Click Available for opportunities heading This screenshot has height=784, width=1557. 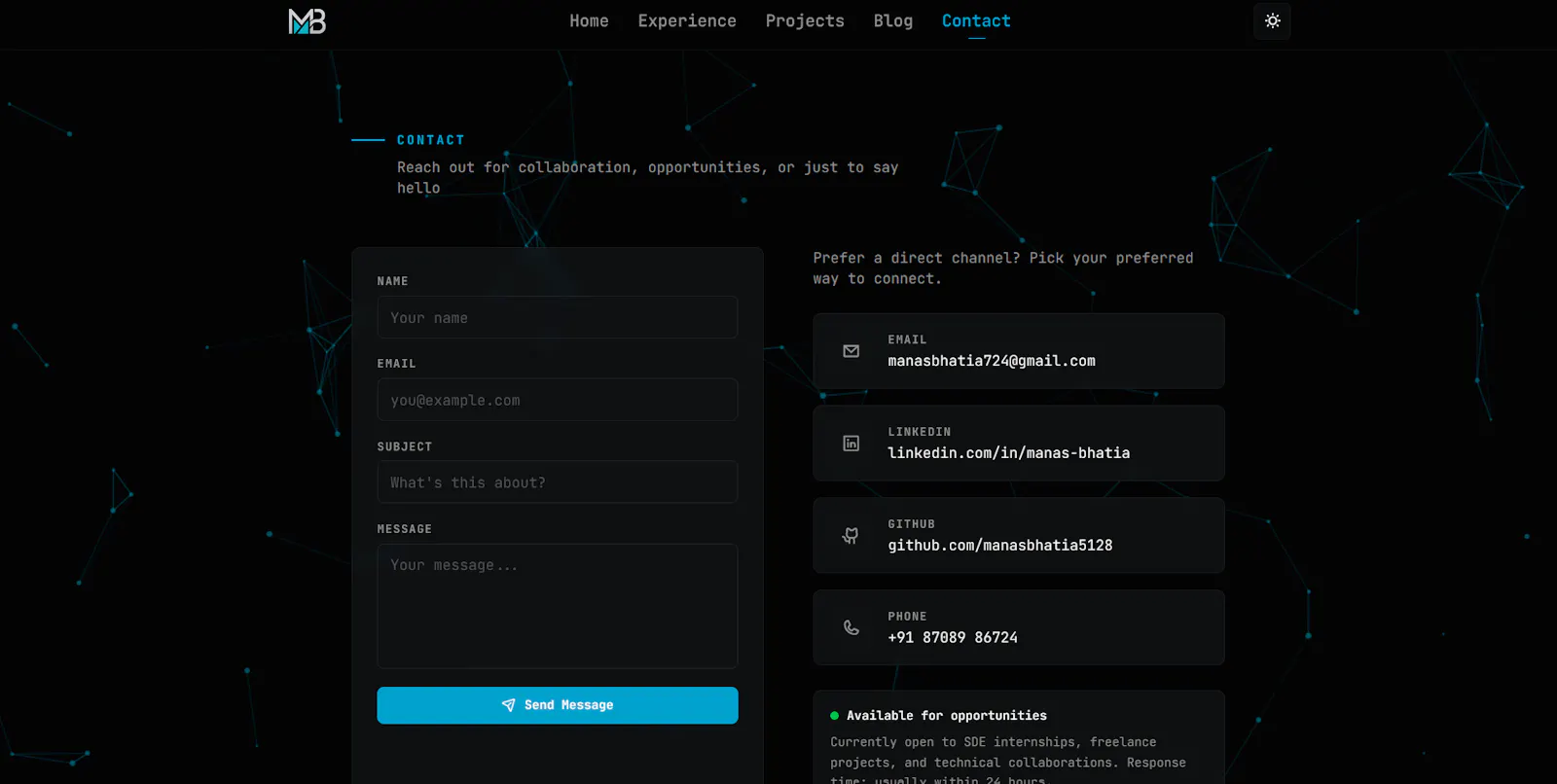(x=947, y=716)
